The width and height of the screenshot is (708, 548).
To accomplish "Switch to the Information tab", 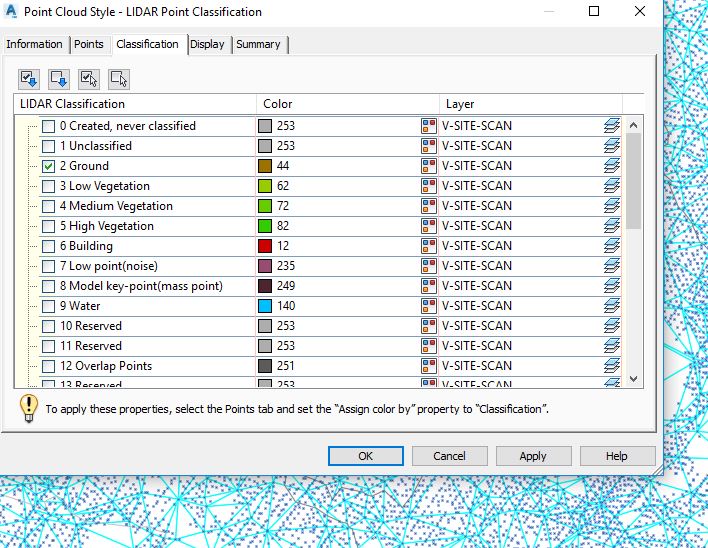I will pos(34,44).
